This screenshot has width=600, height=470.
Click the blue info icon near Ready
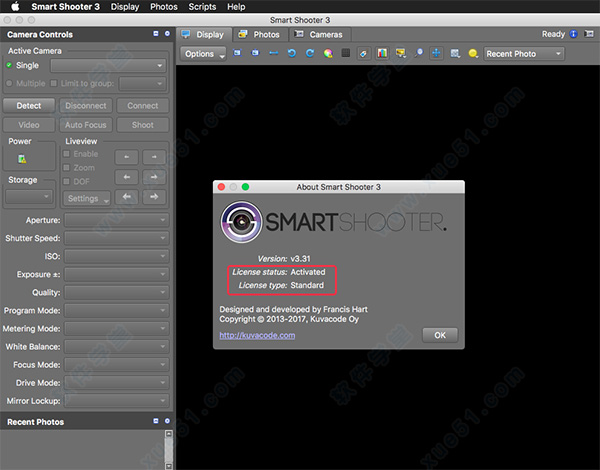(573, 34)
